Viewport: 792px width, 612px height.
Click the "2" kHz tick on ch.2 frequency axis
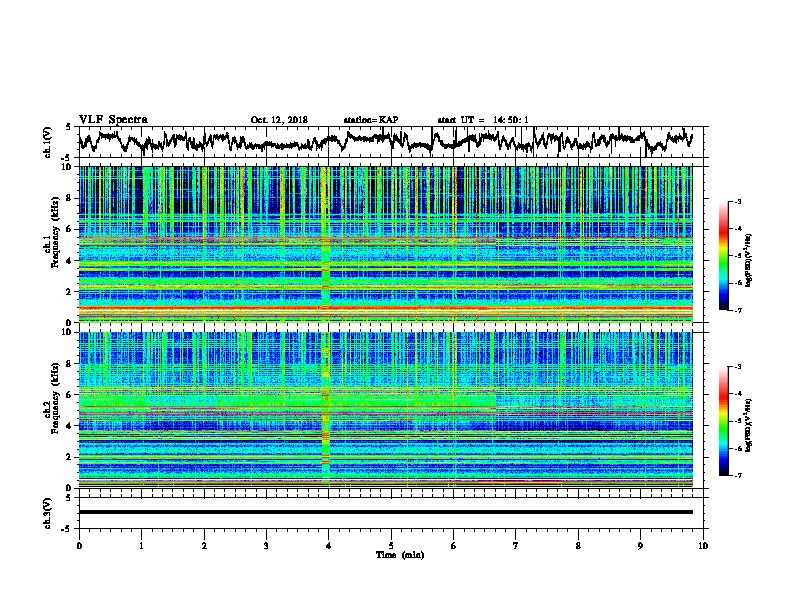71,457
